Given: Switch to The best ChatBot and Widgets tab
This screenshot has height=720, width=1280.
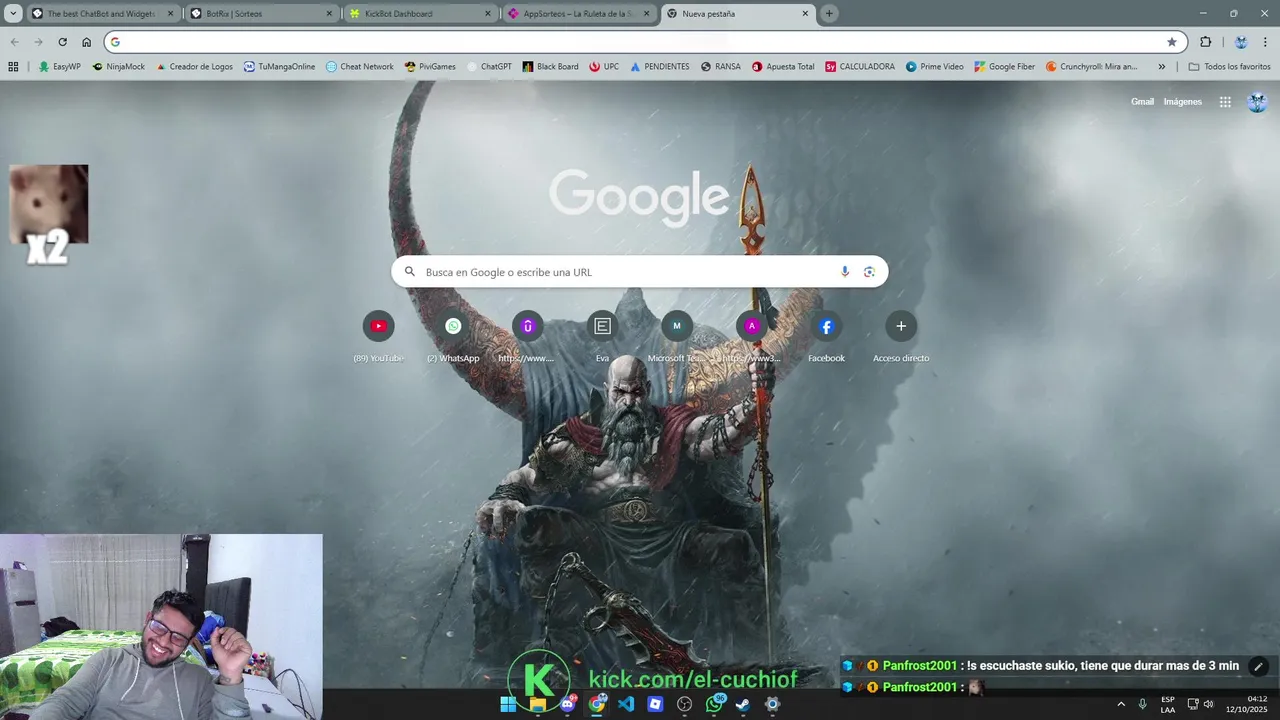Looking at the screenshot, I should click(x=102, y=14).
